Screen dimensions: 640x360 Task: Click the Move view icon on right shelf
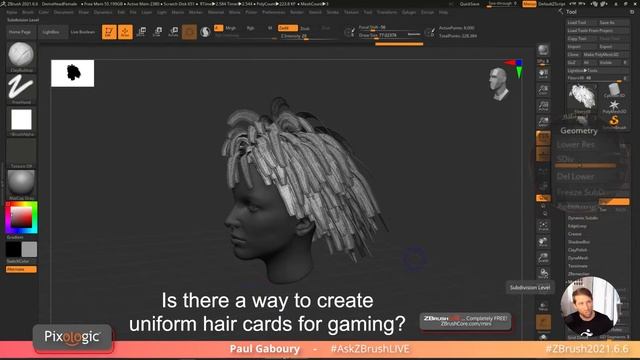(543, 242)
